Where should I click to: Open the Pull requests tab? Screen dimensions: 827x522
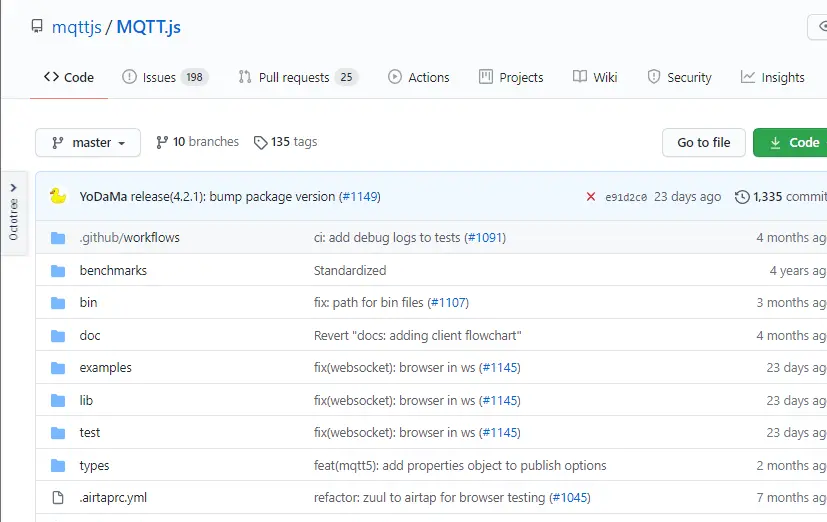click(298, 78)
